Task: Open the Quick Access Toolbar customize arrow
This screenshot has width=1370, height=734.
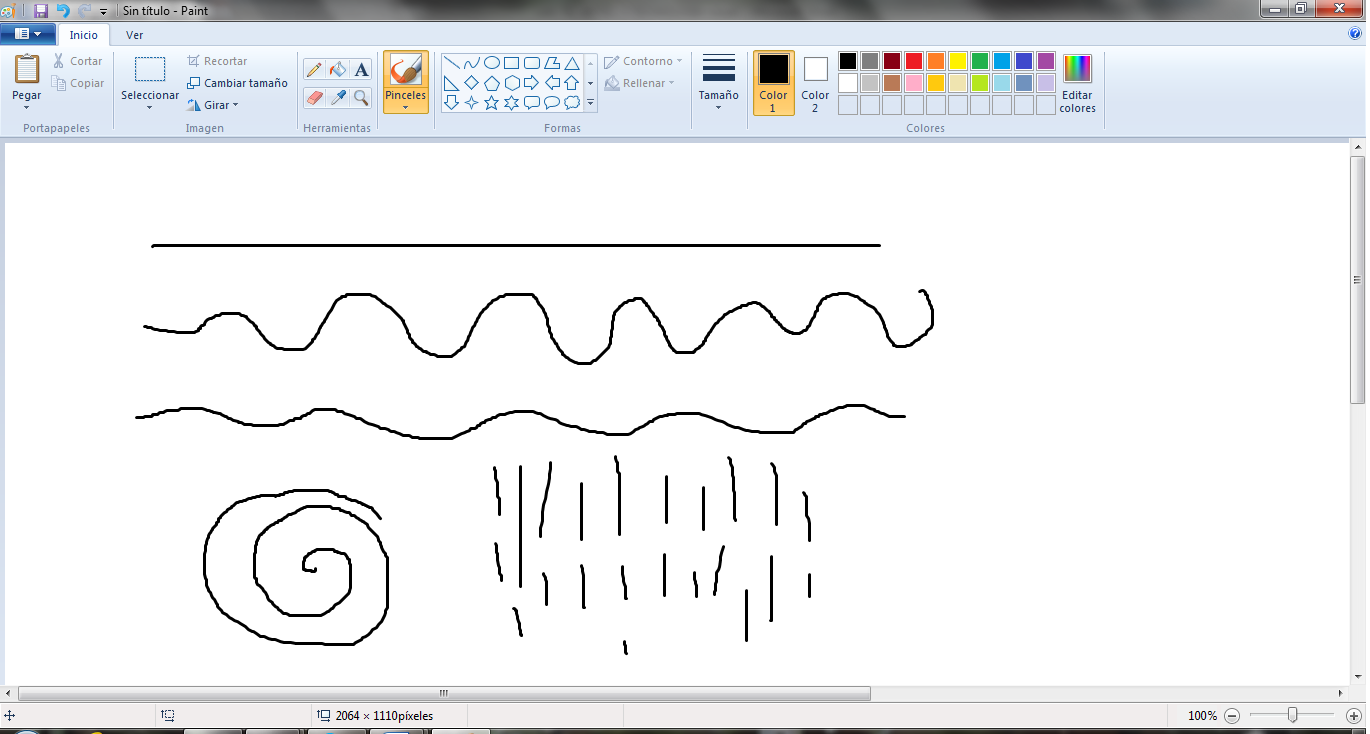Action: point(103,11)
